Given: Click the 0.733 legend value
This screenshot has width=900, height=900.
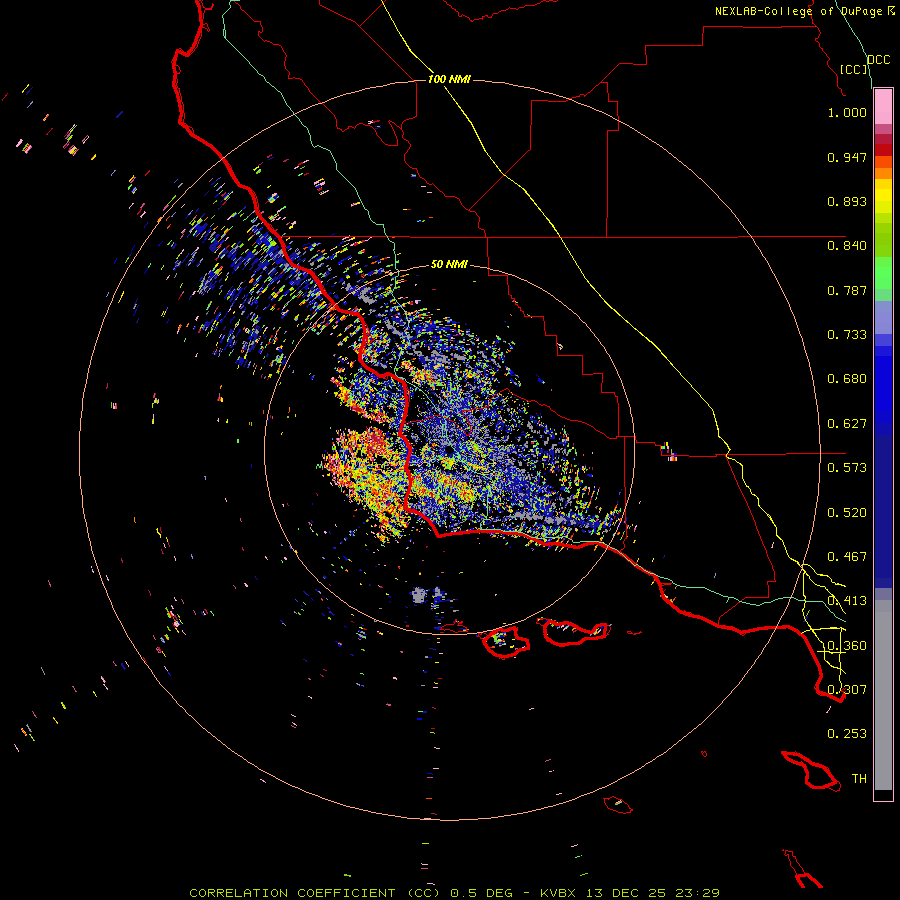Looking at the screenshot, I should [x=847, y=335].
